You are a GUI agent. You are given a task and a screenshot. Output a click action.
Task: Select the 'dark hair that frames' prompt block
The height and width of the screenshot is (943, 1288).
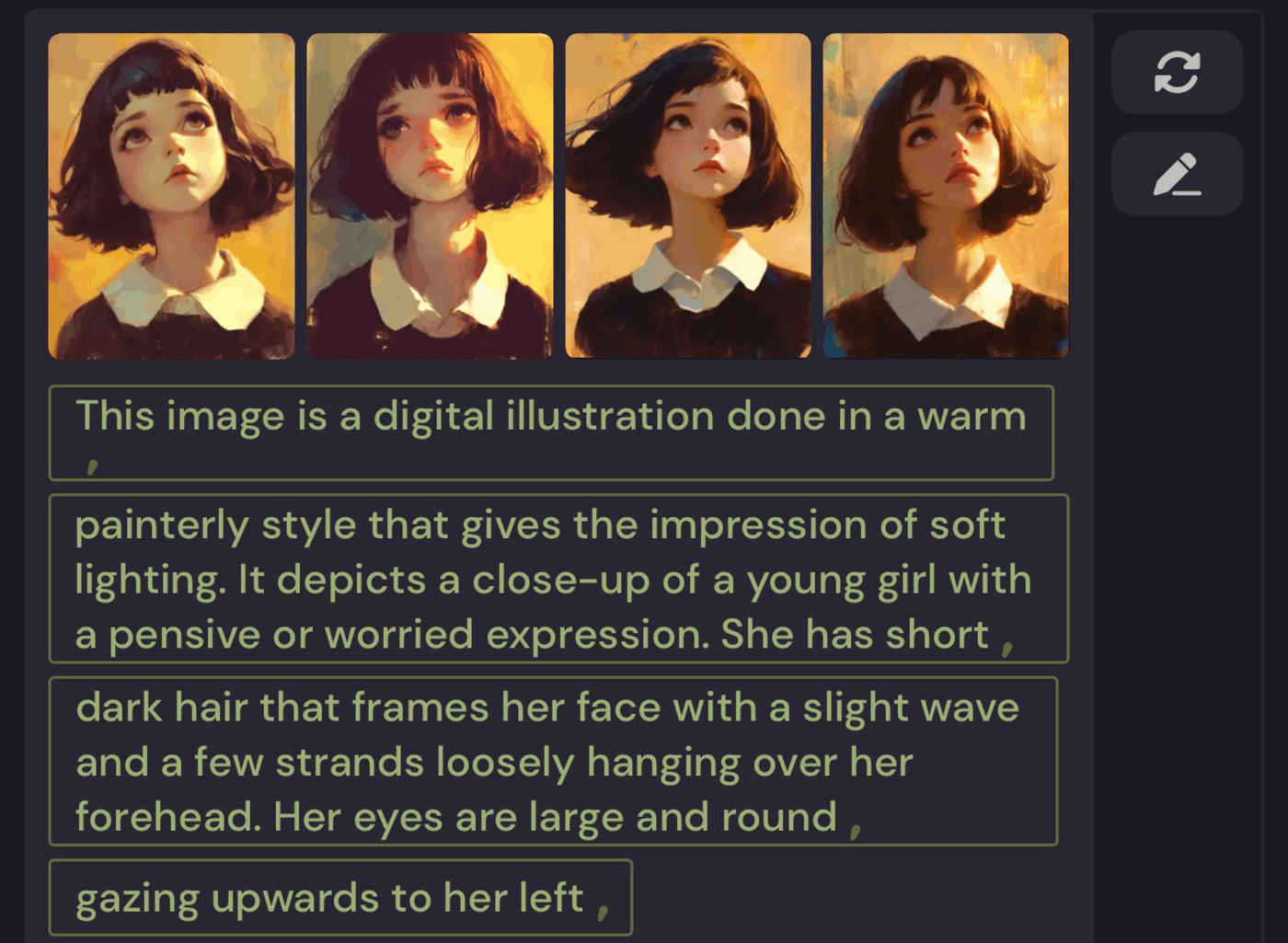click(x=553, y=761)
